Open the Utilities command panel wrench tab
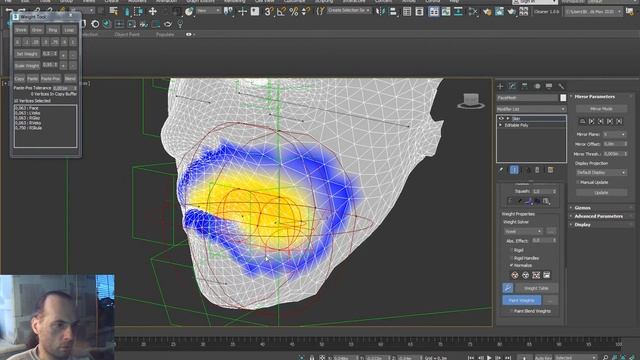Viewport: 640px width, 360px height. tap(561, 86)
